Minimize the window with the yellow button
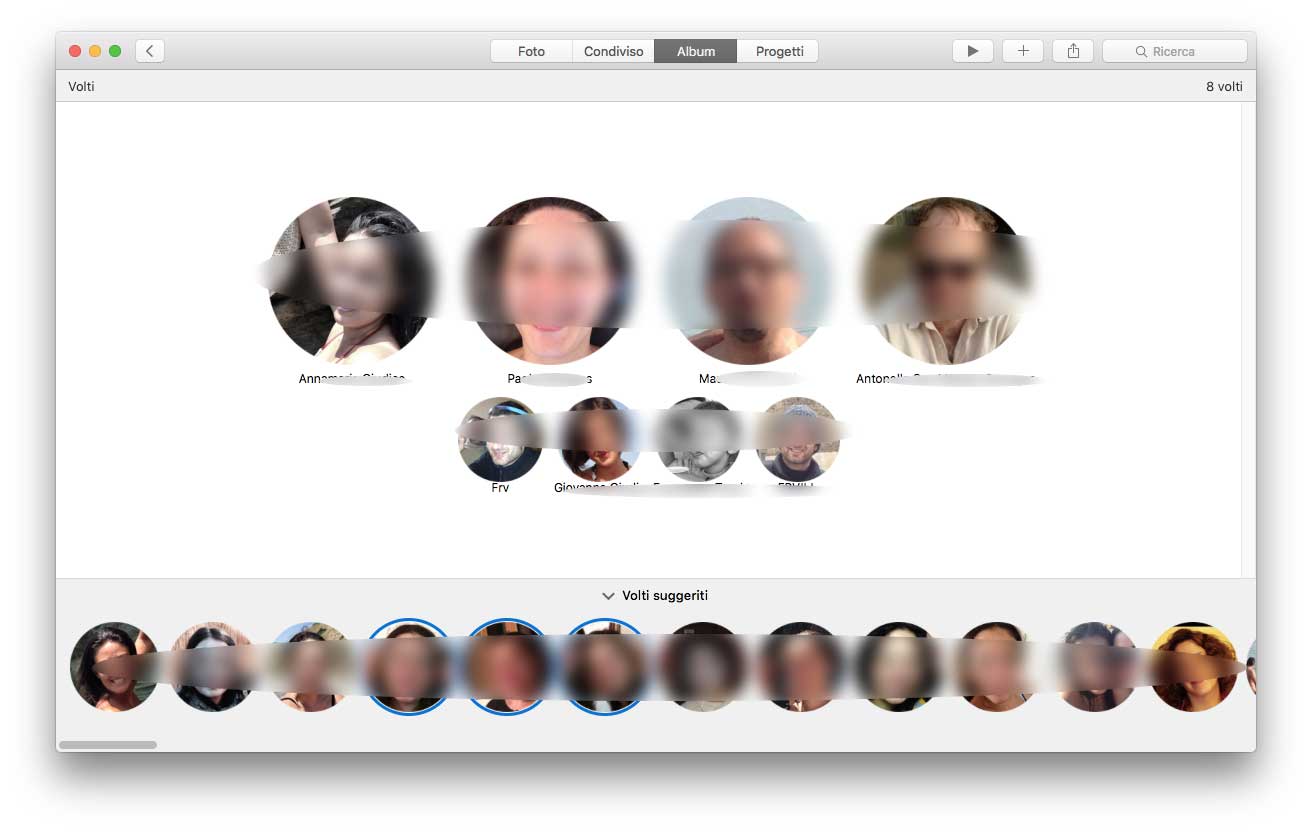1312x832 pixels. [95, 51]
